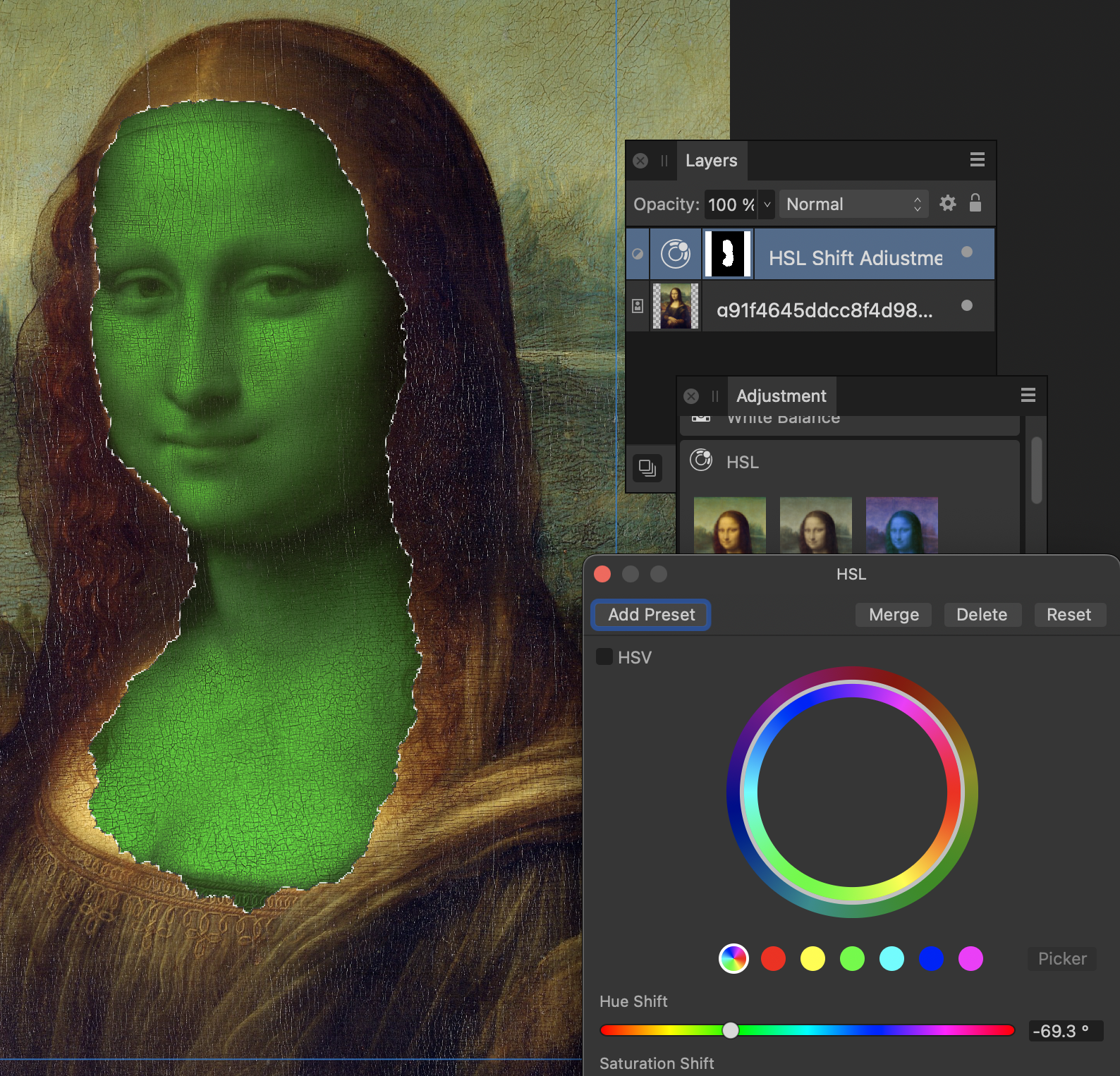Apply the first HSL preset thumbnail
The image size is (1120, 1076).
pyautogui.click(x=730, y=525)
